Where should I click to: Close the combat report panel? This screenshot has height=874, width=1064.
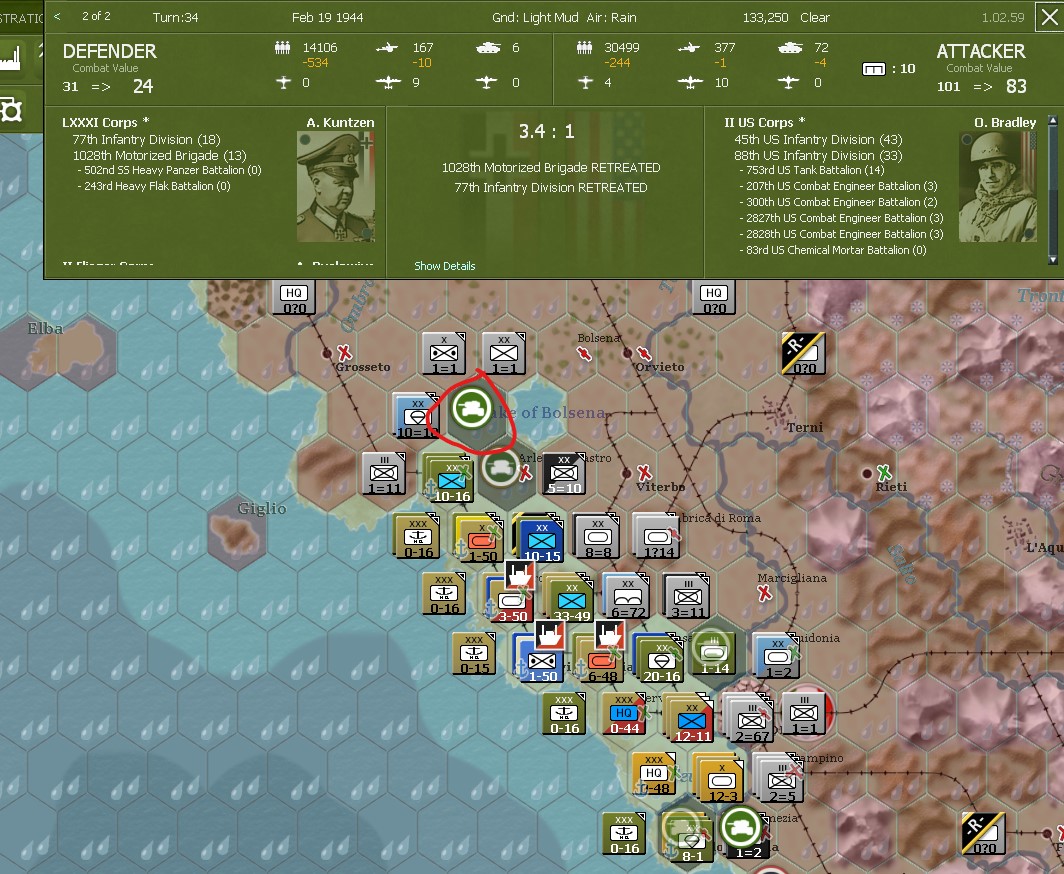[1049, 17]
